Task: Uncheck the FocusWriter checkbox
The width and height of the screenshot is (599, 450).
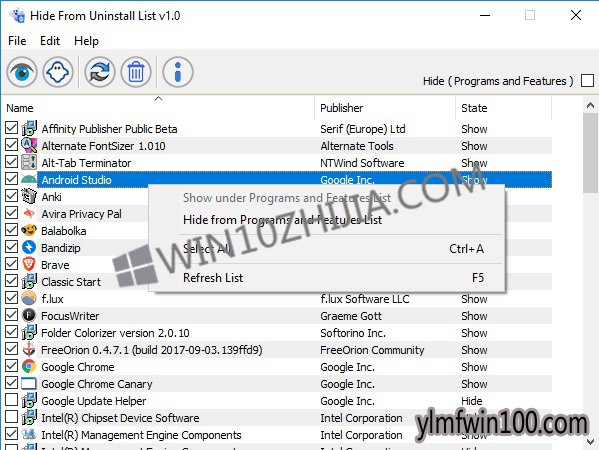Action: coord(11,315)
